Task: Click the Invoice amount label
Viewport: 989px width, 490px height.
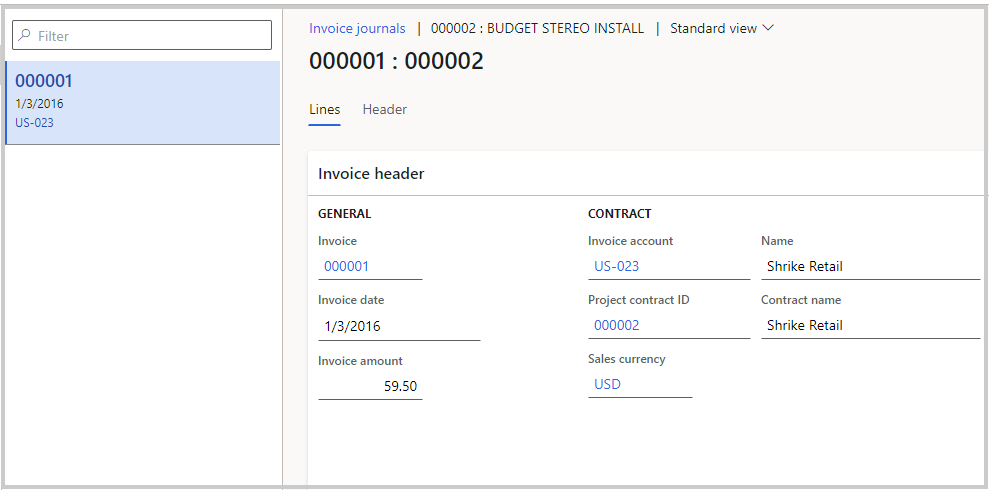Action: click(360, 361)
